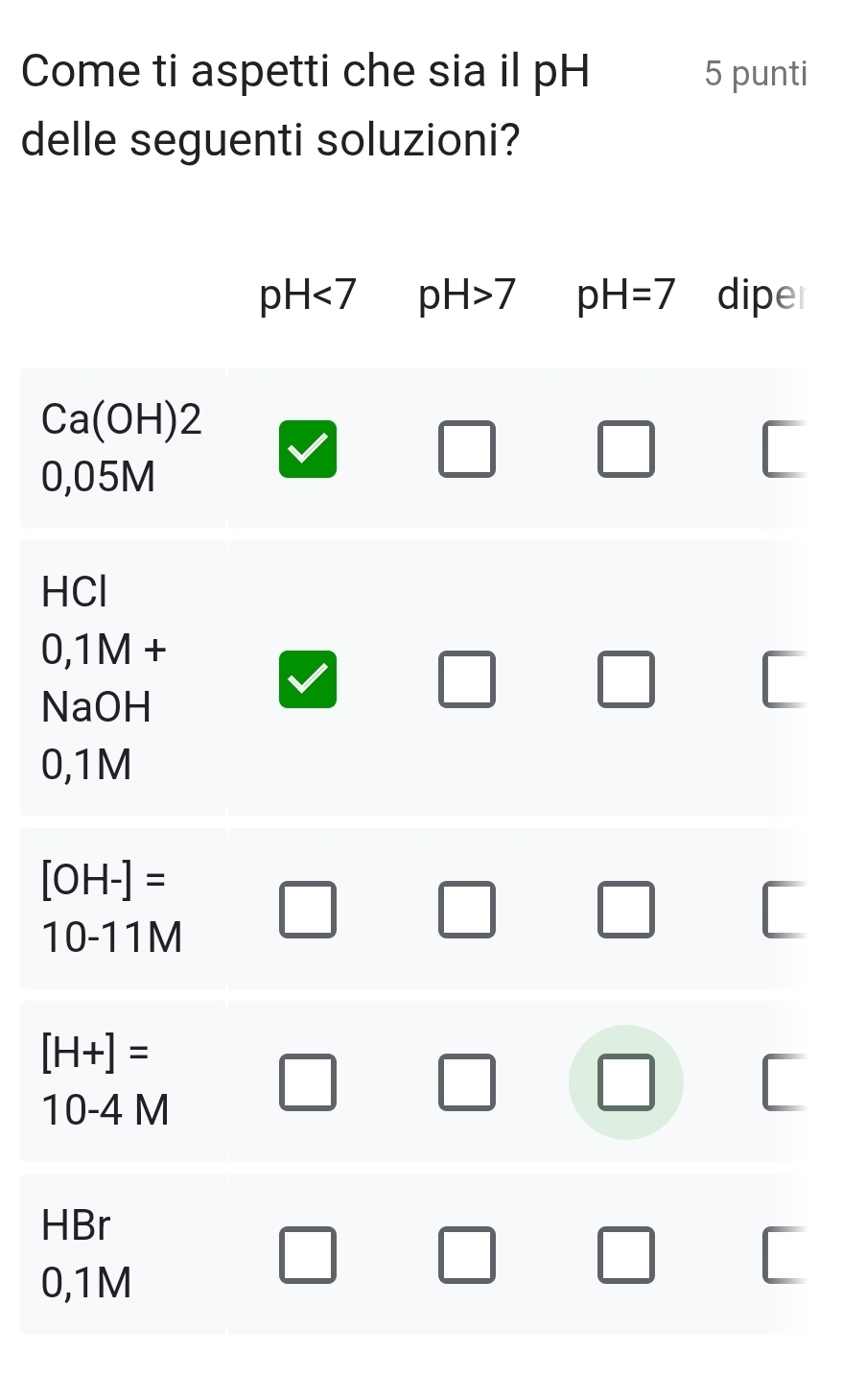Check pH<7 for [H+] = 10-4 M
The height and width of the screenshot is (1400, 866).
pyautogui.click(x=308, y=1082)
